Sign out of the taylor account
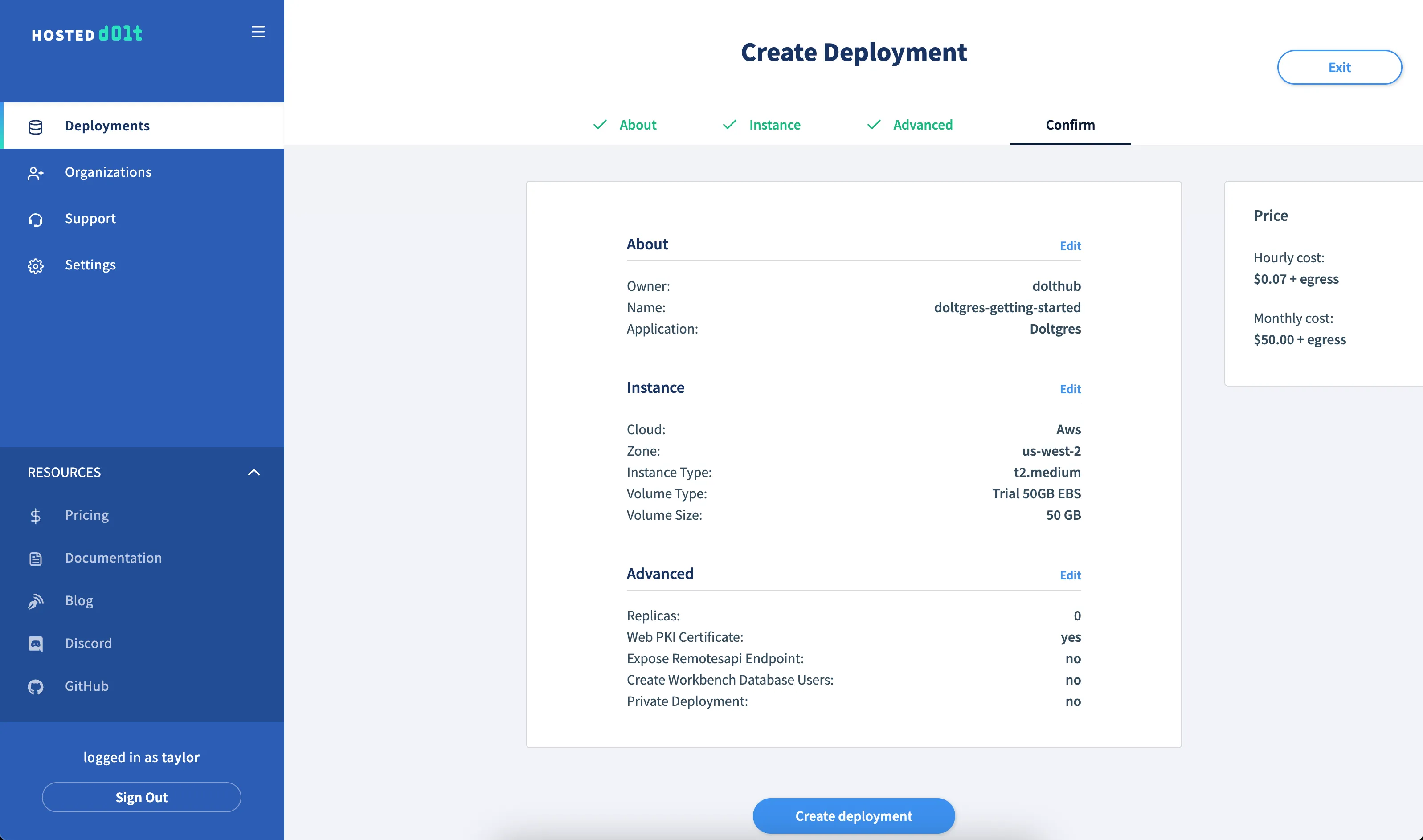Viewport: 1423px width, 840px height. click(x=141, y=797)
